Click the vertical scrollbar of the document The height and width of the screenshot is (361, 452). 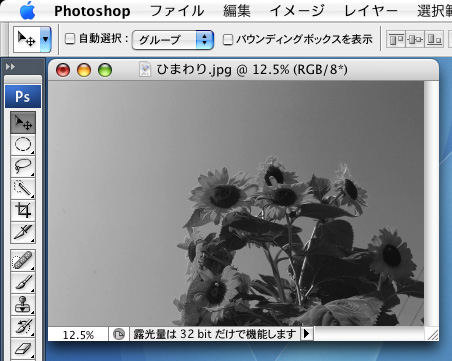432,203
